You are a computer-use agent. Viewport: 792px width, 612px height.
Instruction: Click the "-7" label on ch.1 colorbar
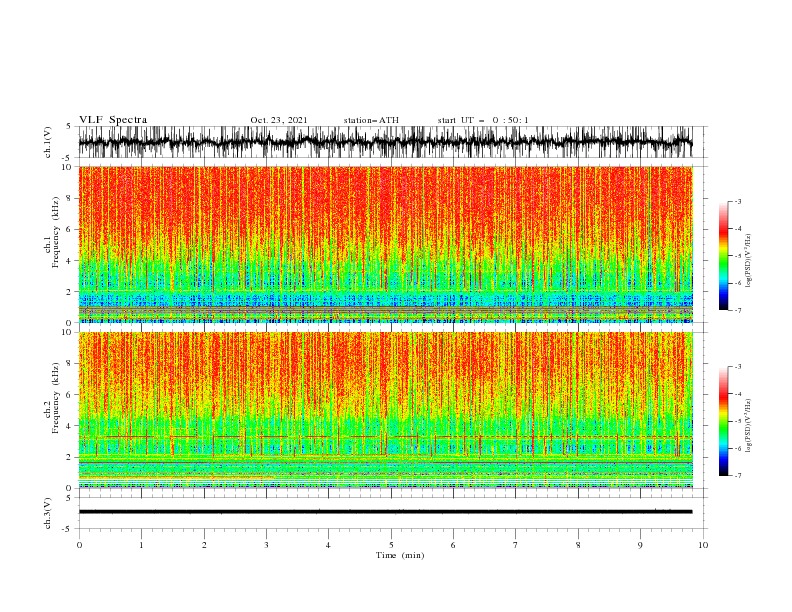click(x=738, y=310)
